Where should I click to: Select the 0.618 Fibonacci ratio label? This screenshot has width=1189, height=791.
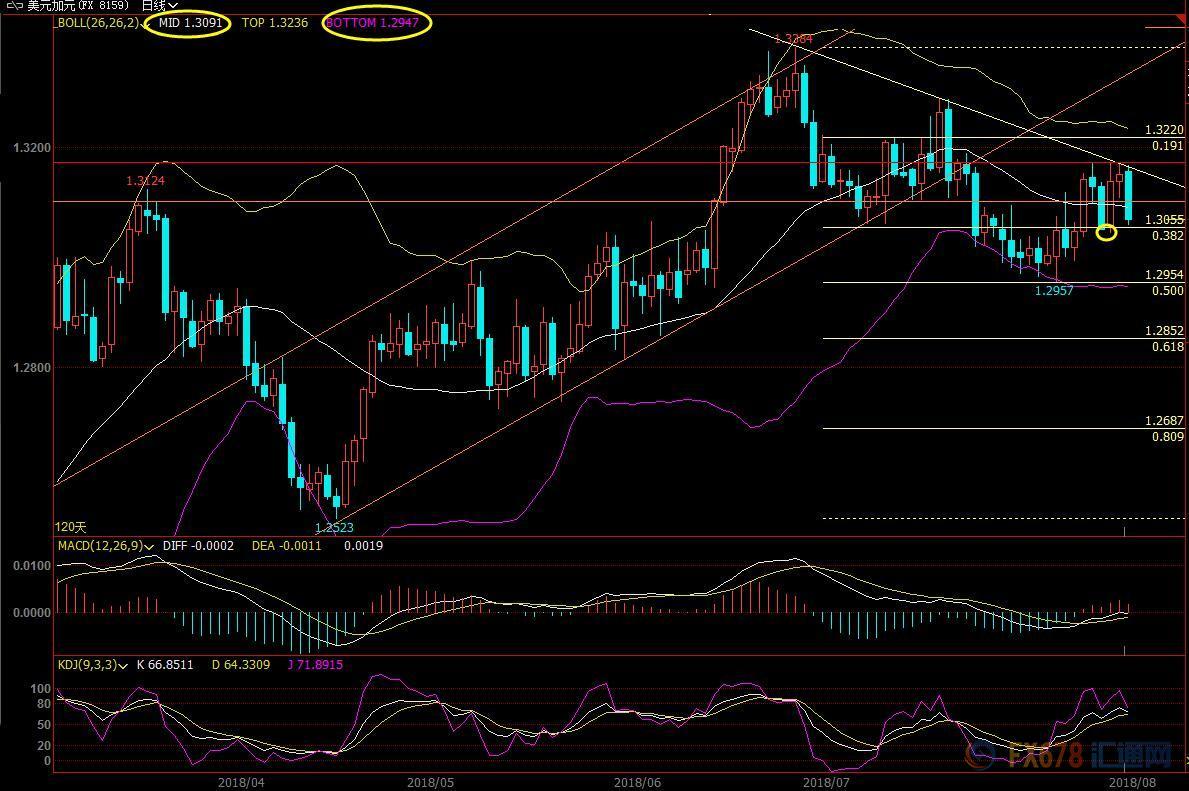pos(1168,347)
